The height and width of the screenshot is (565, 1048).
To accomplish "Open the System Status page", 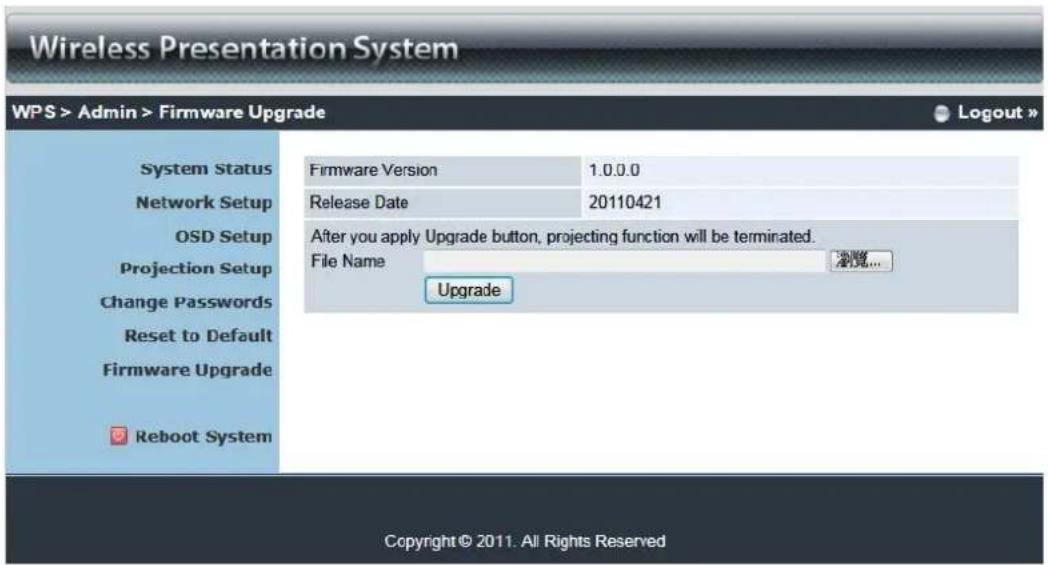I will (206, 169).
